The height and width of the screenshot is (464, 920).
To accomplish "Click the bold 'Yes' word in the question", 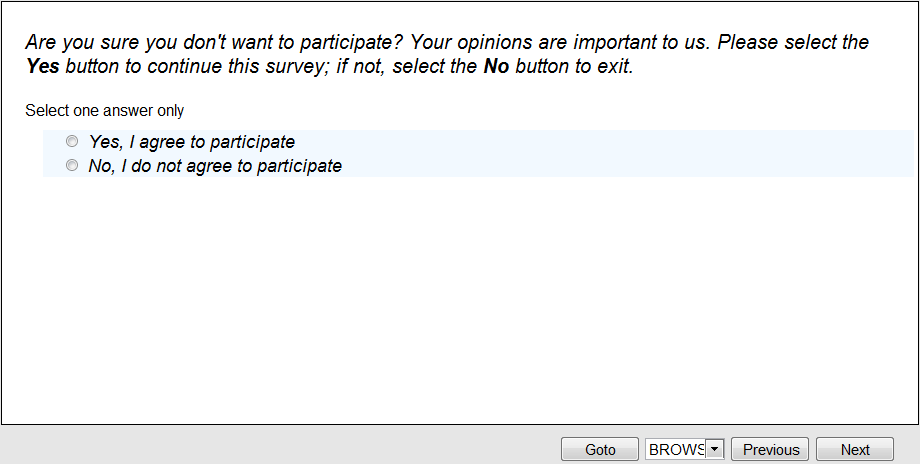I will click(43, 68).
